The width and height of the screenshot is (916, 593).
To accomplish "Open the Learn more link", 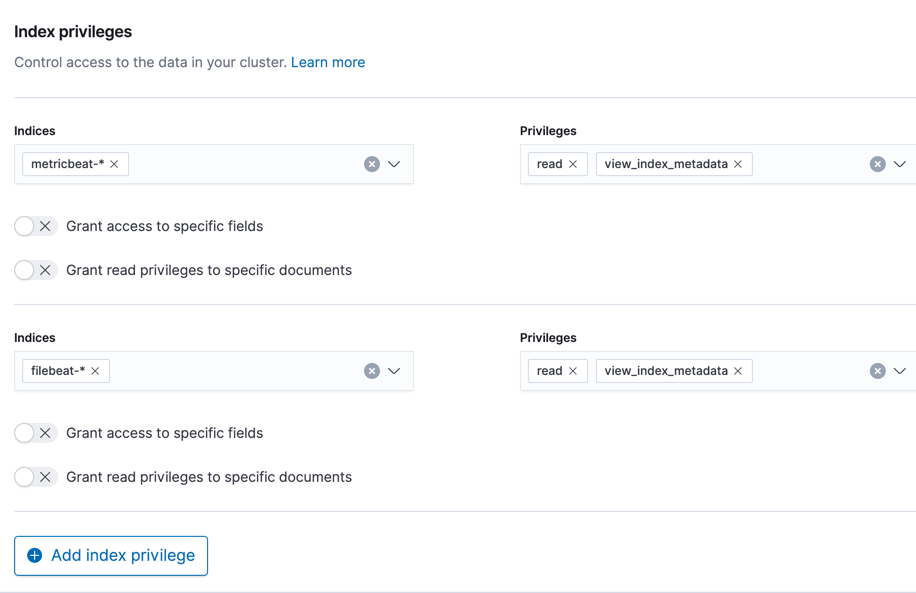I will click(328, 62).
